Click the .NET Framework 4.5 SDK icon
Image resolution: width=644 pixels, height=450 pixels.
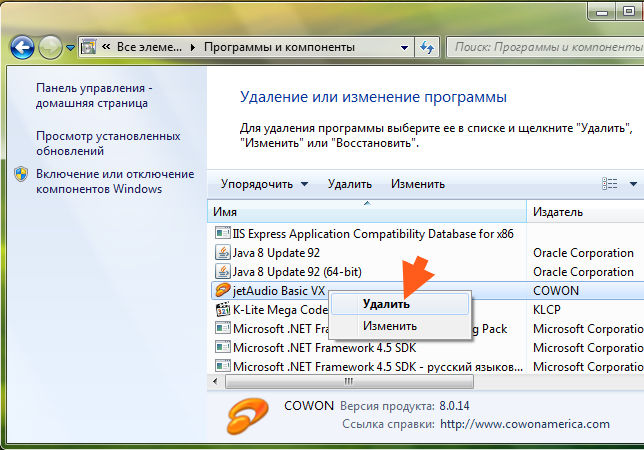[x=223, y=347]
